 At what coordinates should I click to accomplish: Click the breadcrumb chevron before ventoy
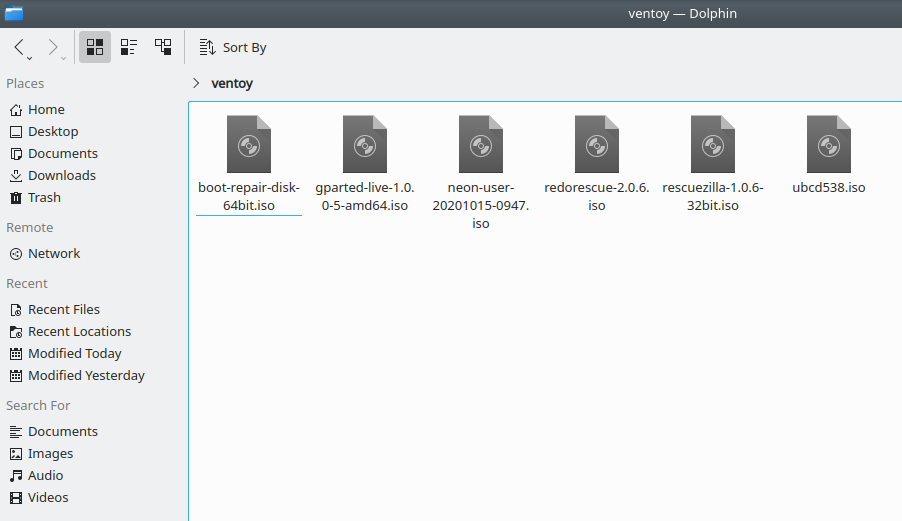pos(196,83)
